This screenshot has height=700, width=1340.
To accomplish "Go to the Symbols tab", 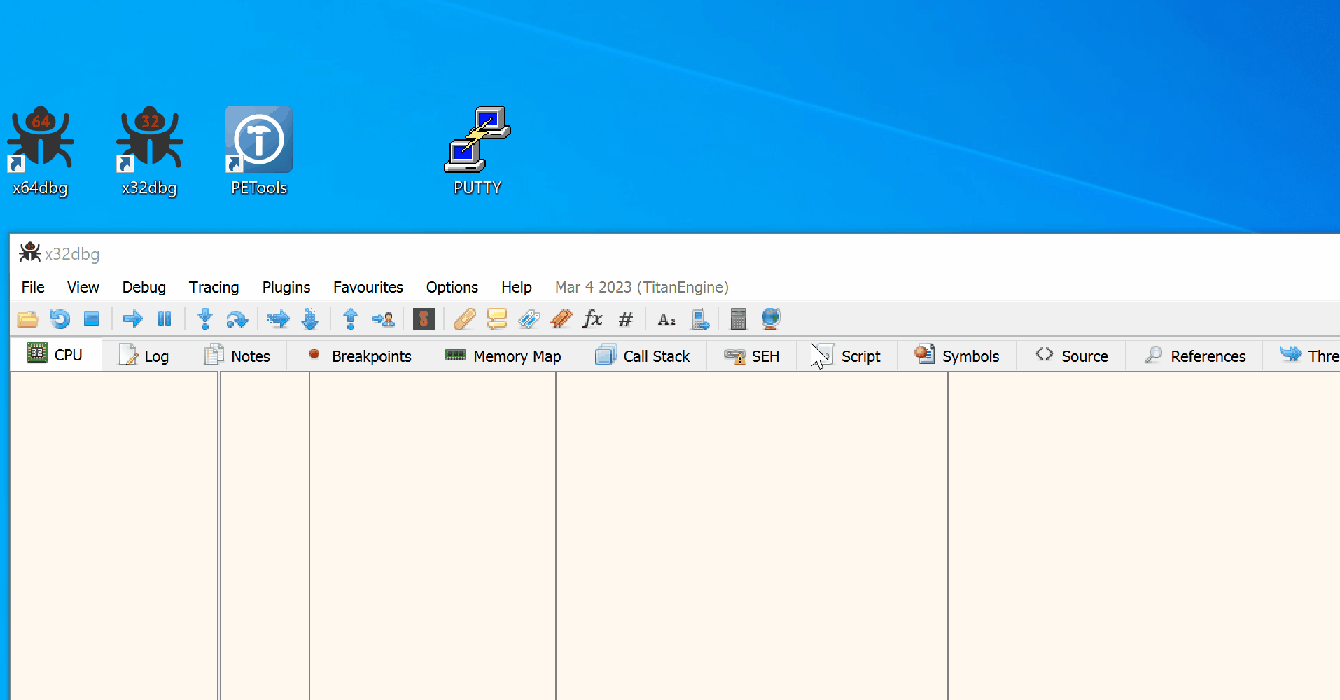I will coord(956,356).
